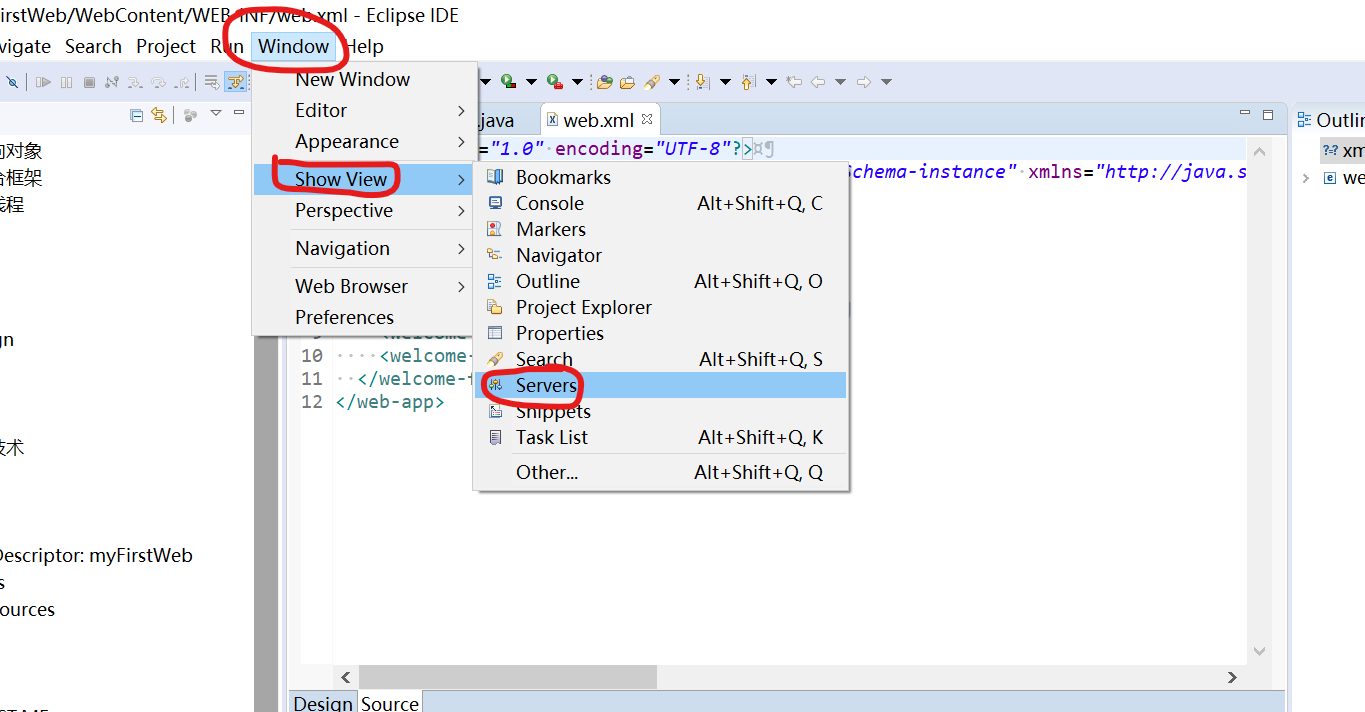Click the filter icon in the Project Explorer toolbar
Screen dimensions: 1365x712
tap(190, 115)
